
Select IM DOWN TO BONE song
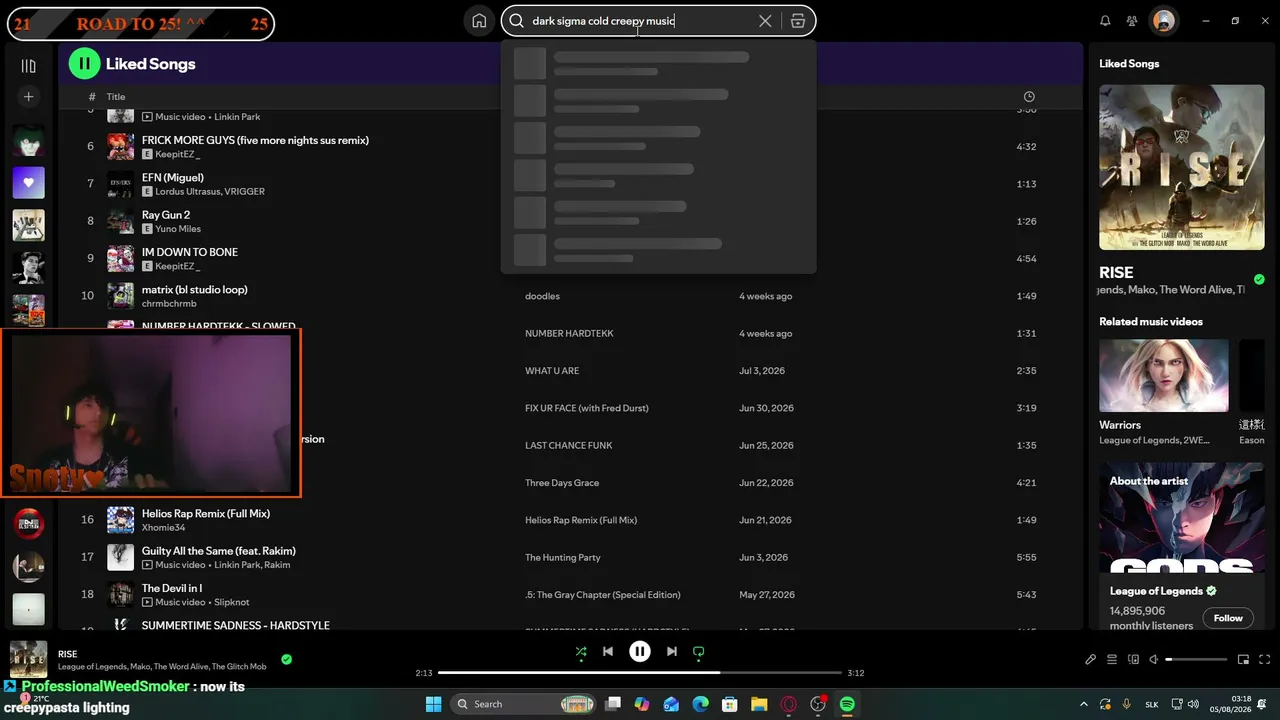pos(190,252)
